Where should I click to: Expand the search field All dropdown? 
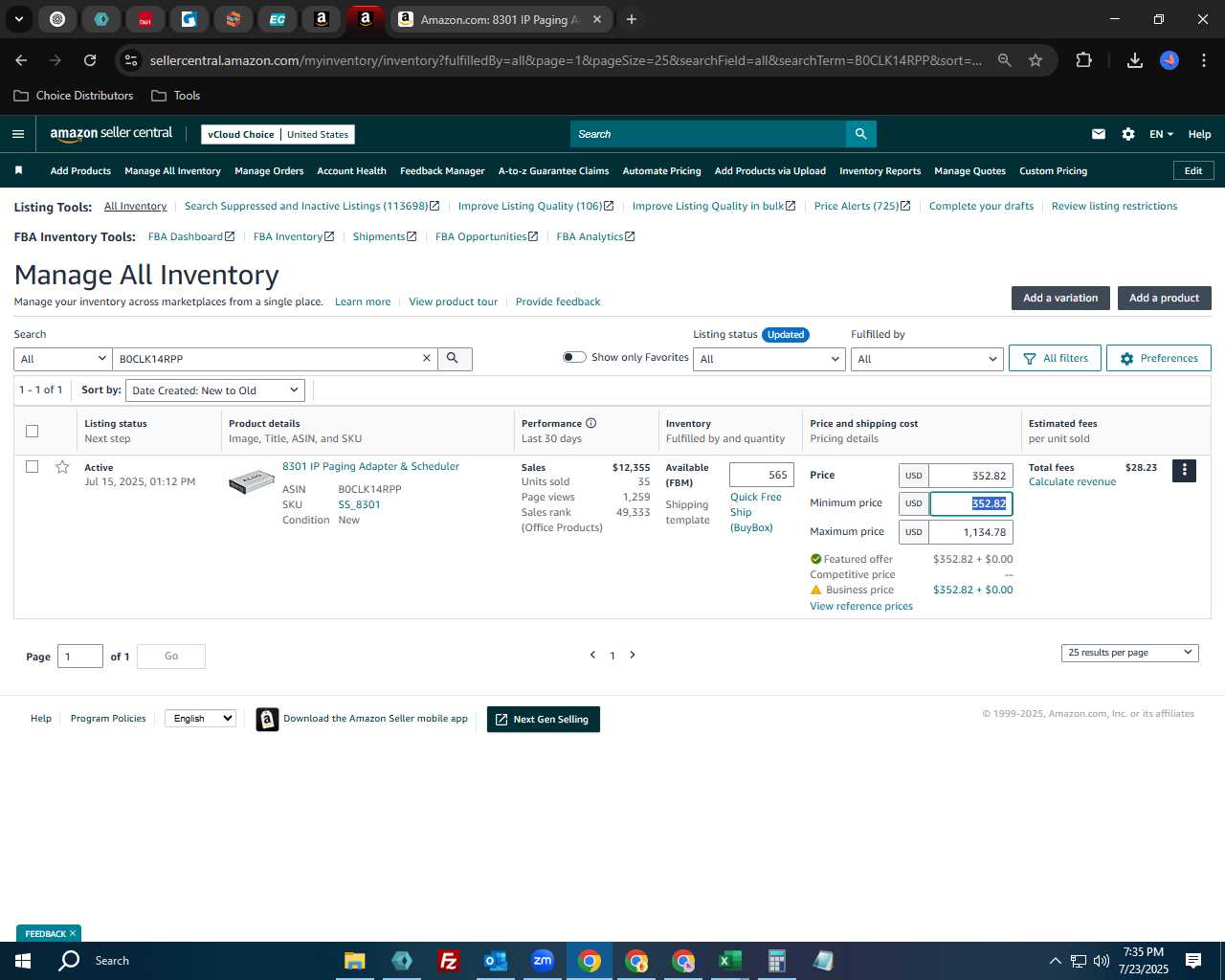tap(63, 359)
